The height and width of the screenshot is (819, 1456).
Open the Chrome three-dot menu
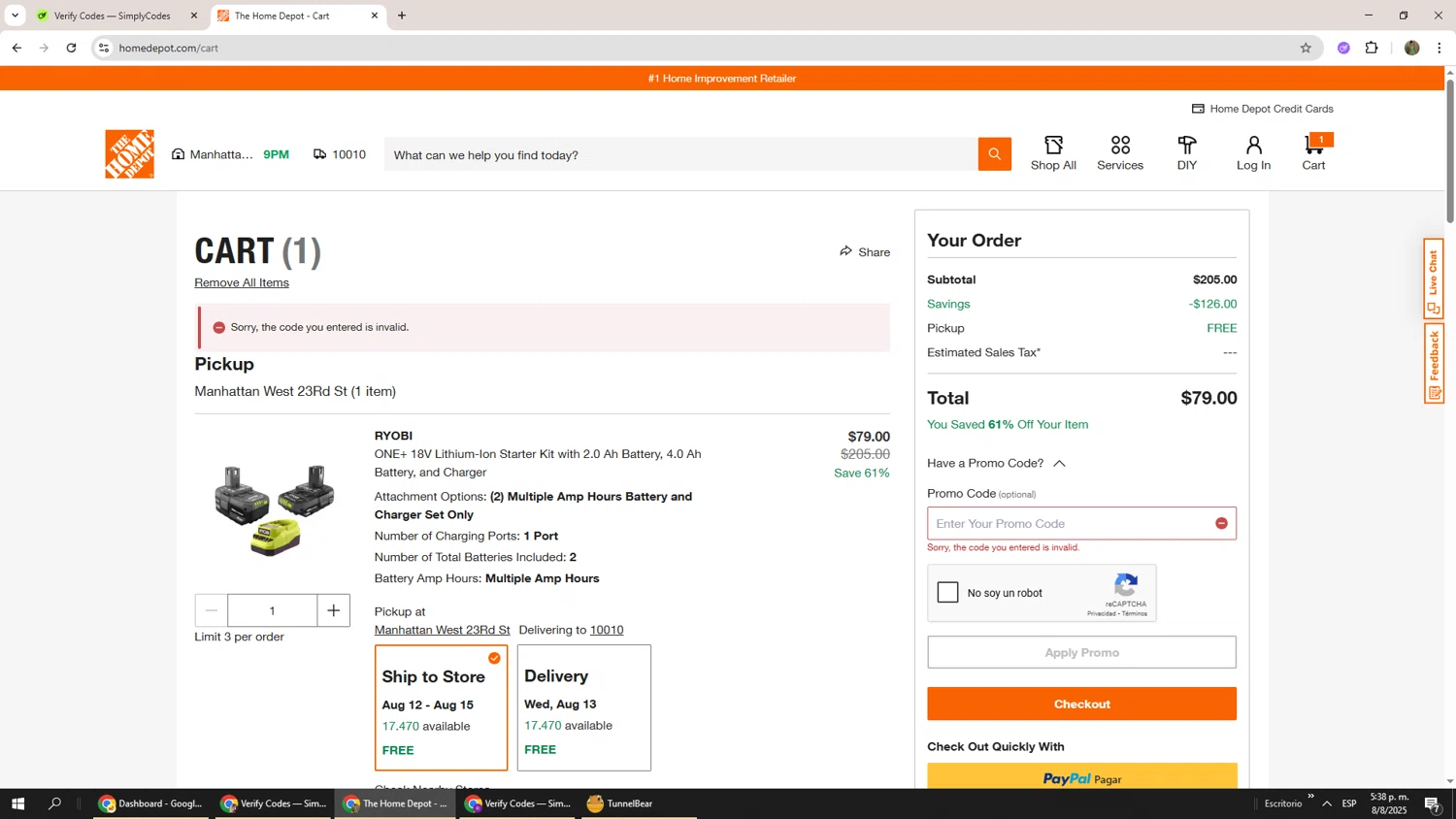point(1439,48)
